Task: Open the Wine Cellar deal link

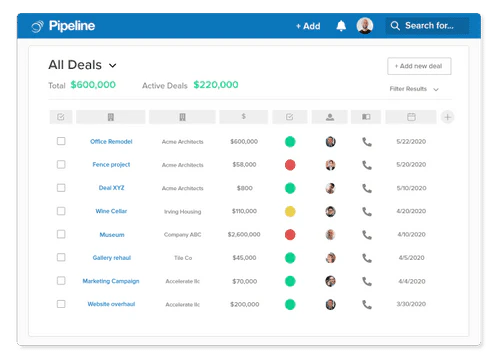Action: (111, 211)
